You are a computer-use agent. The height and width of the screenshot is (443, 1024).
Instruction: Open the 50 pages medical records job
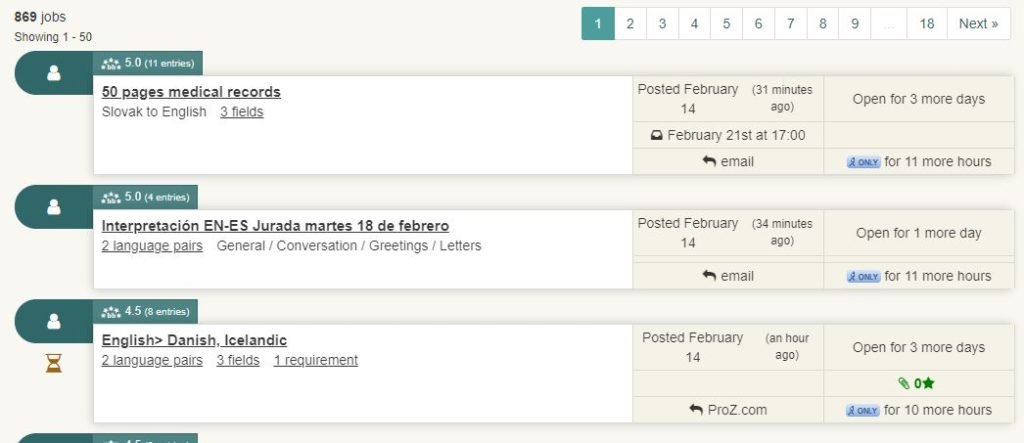tap(191, 92)
